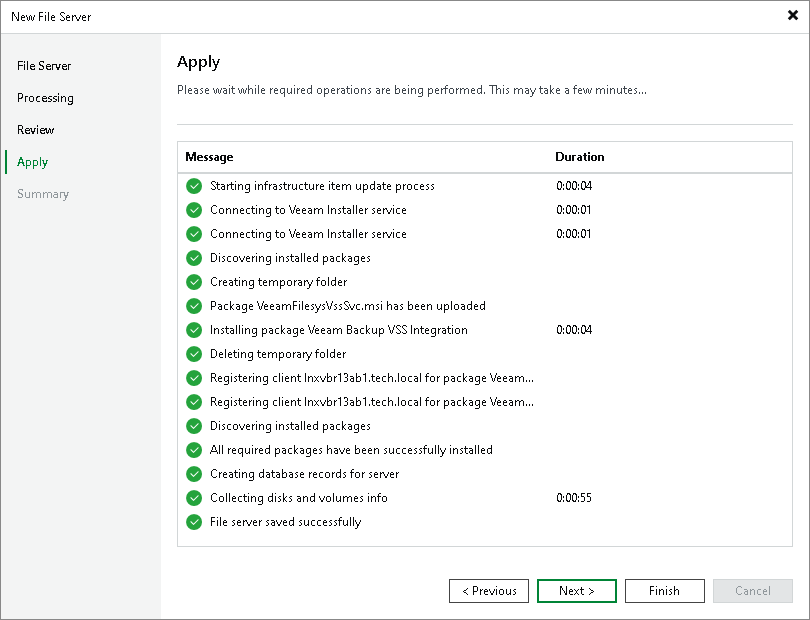Viewport: 810px width, 620px height.
Task: Click the check icon for Installing package Veeam Backup VSS Integration
Action: point(194,330)
